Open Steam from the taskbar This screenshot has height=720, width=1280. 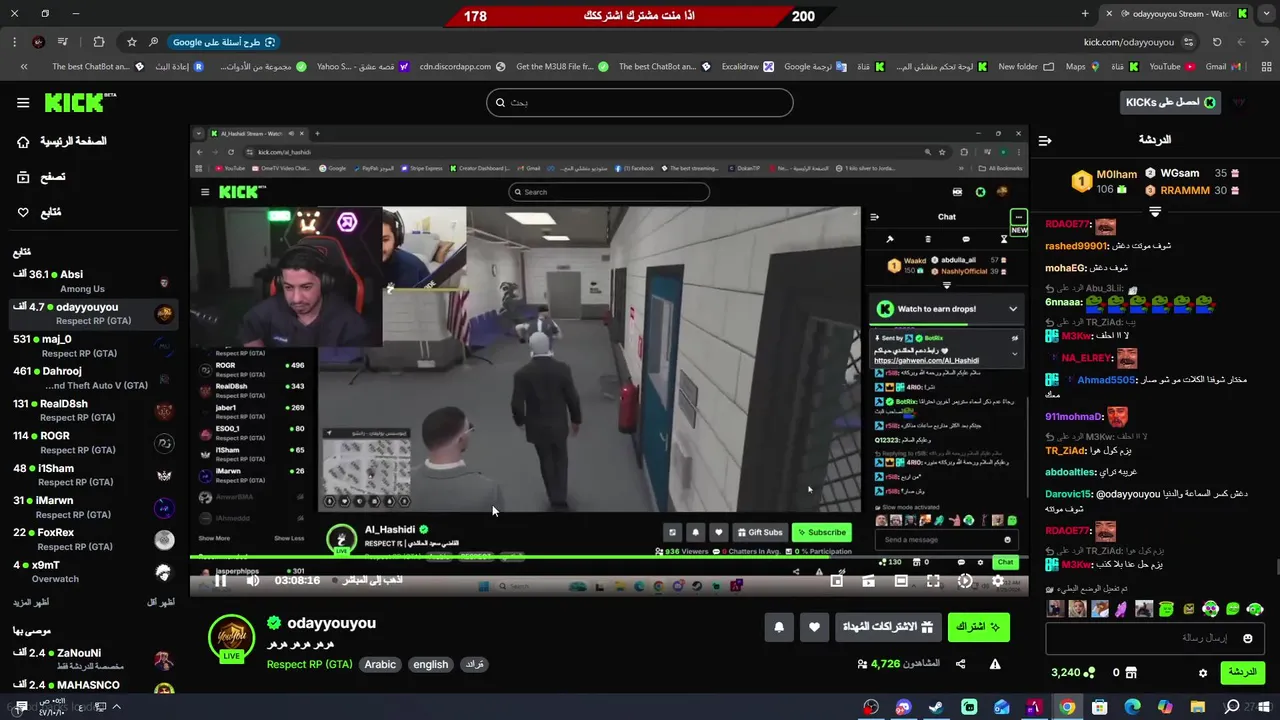click(936, 707)
